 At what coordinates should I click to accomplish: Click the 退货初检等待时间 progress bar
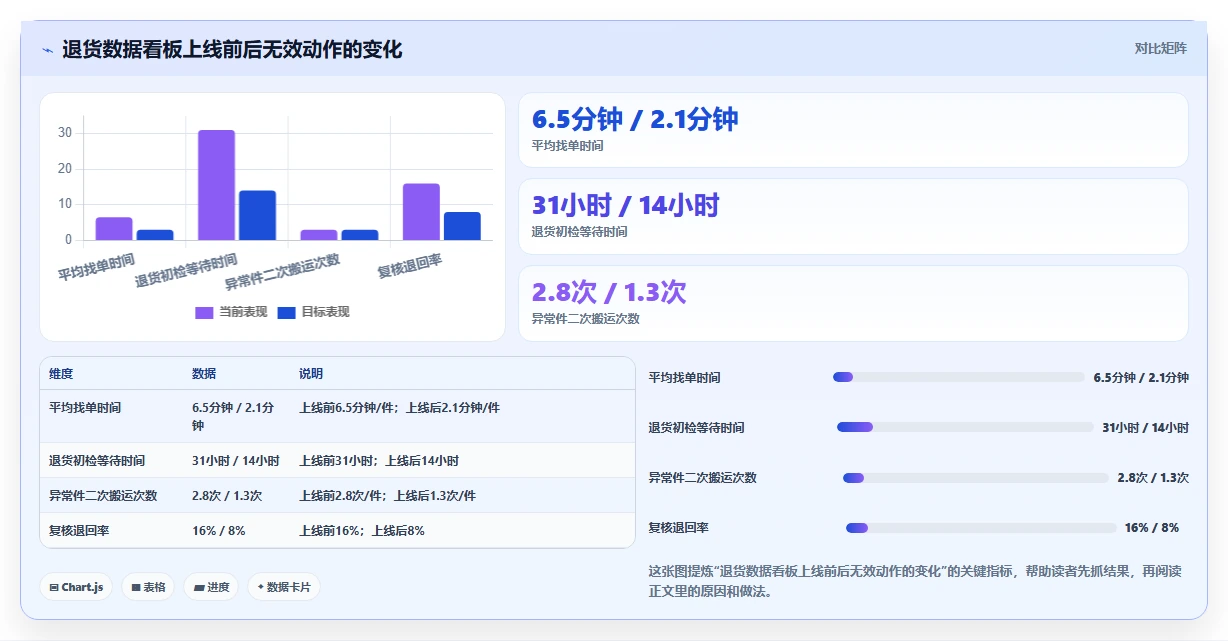coord(966,427)
